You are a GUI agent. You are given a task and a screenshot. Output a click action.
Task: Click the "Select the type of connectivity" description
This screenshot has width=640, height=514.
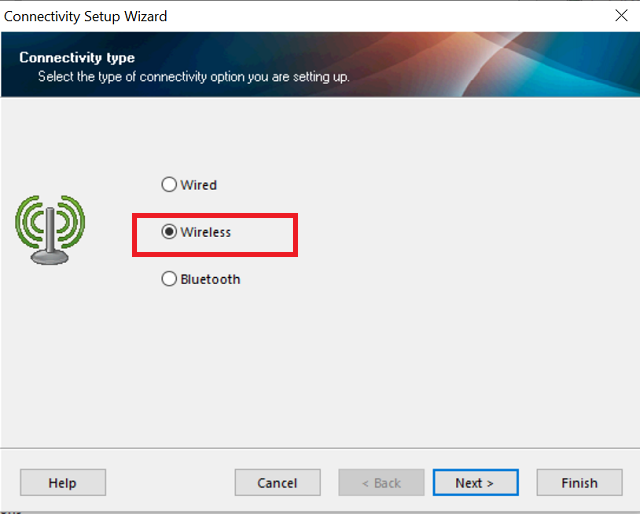(193, 76)
